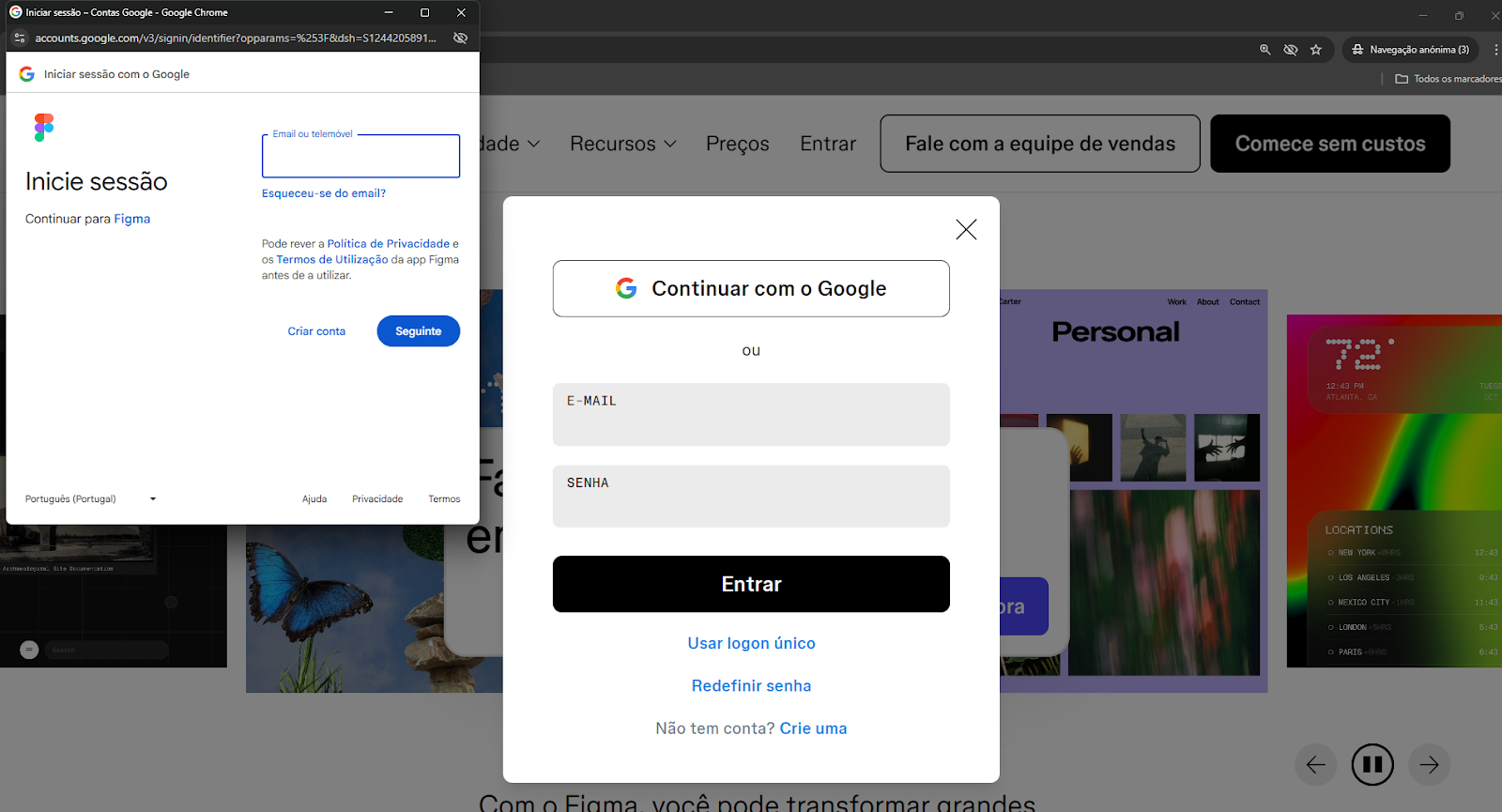Viewport: 1502px width, 812px height.
Task: Go to the previous slide with the left arrow
Action: pyautogui.click(x=1316, y=765)
